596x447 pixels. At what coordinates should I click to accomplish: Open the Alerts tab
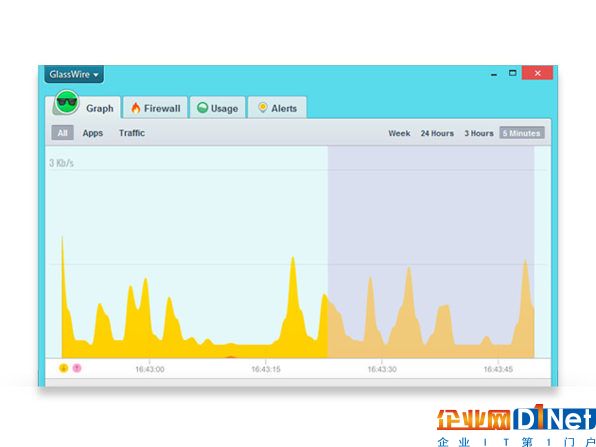point(277,108)
